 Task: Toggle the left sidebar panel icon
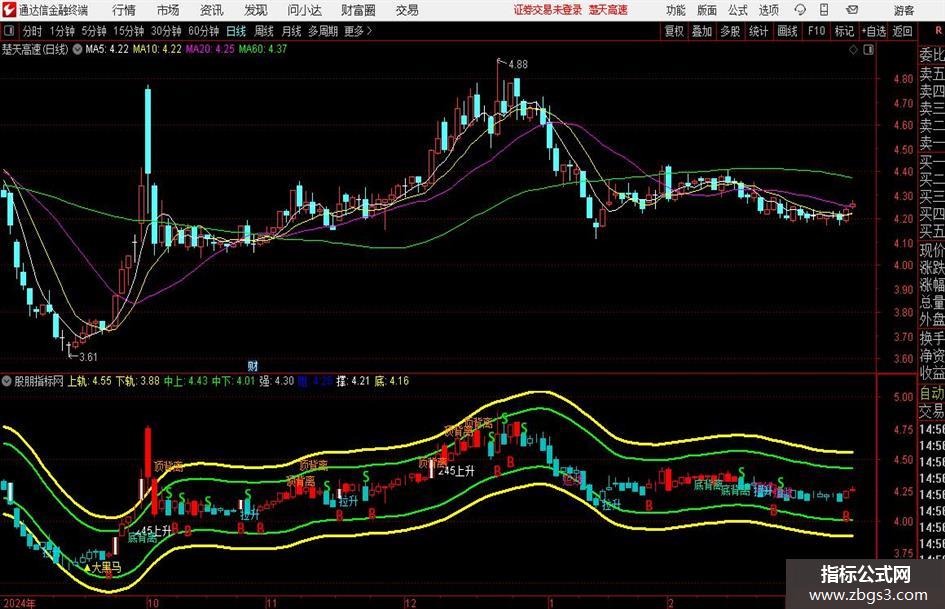[9, 31]
